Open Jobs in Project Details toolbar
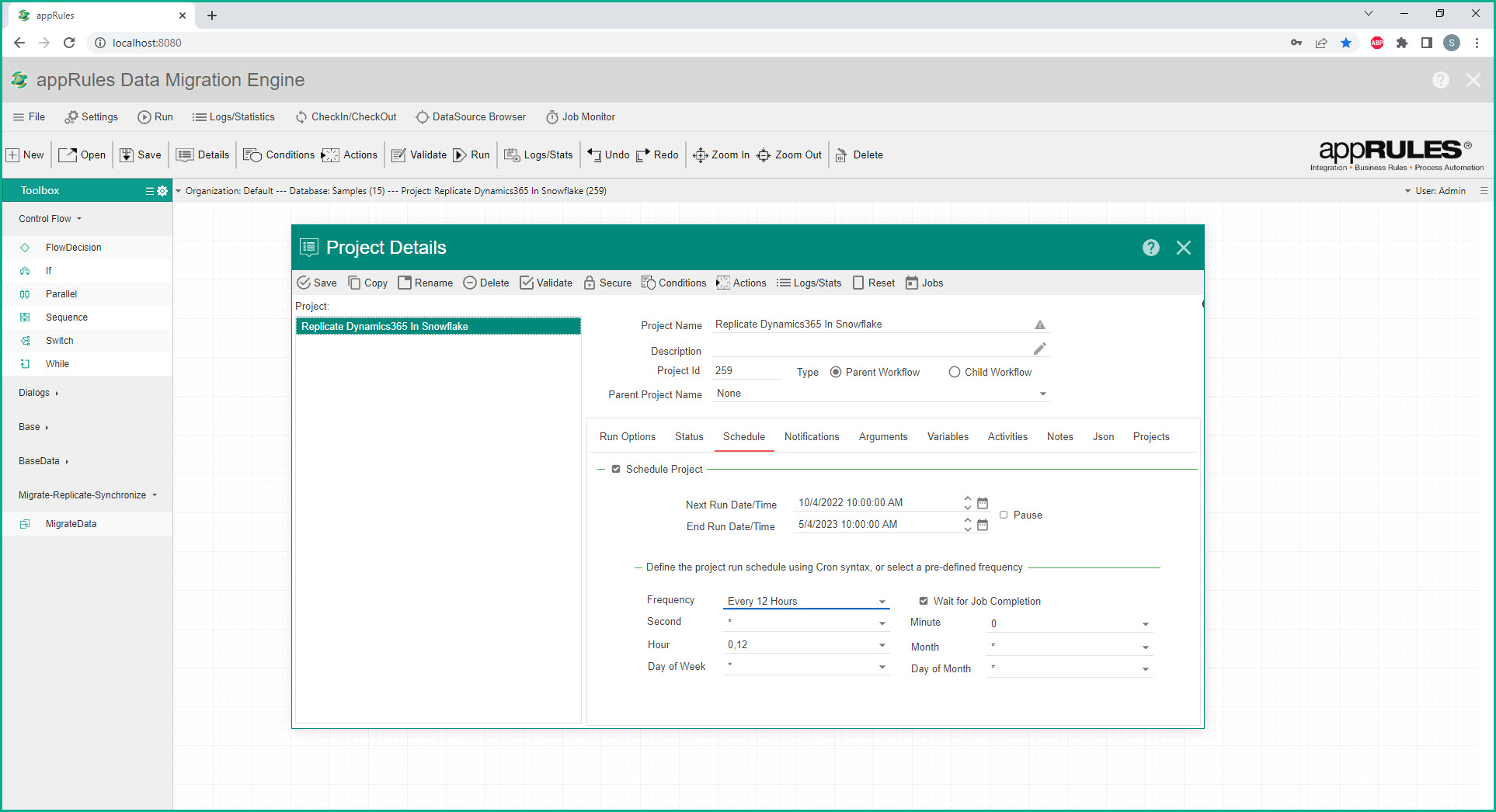Viewport: 1496px width, 812px height. (924, 283)
